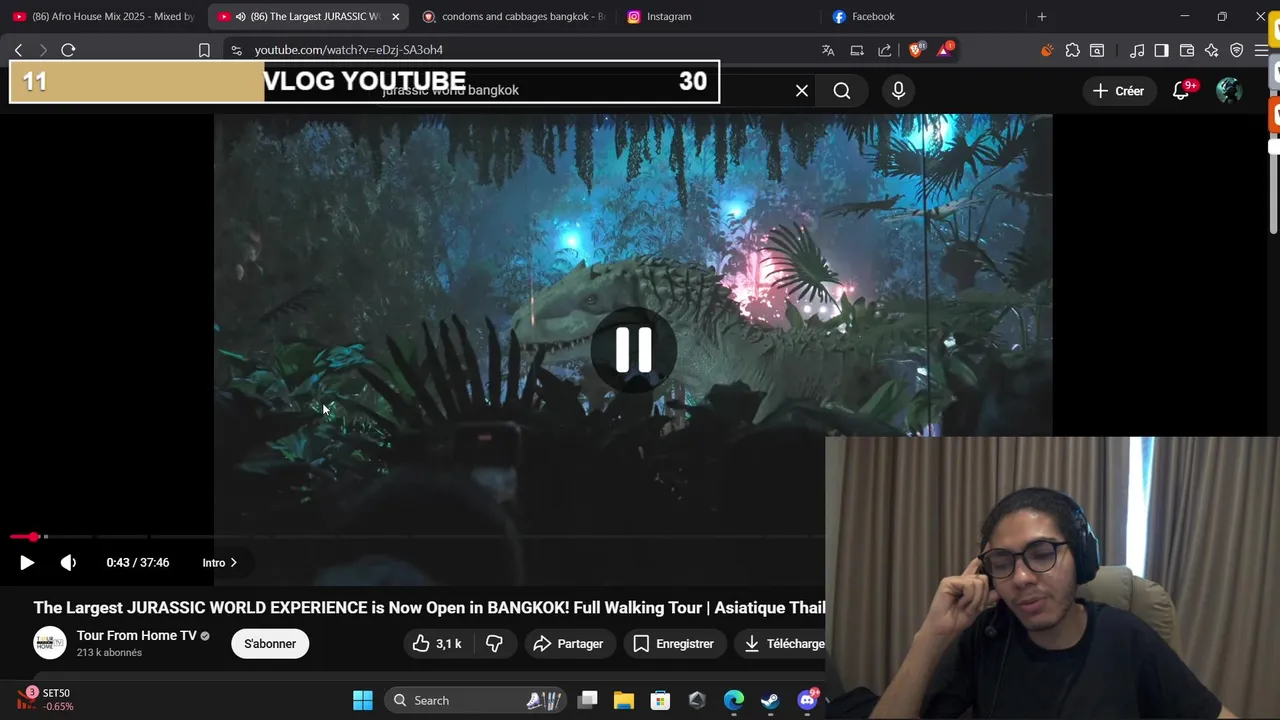Open the SET50 stock widget

46,700
